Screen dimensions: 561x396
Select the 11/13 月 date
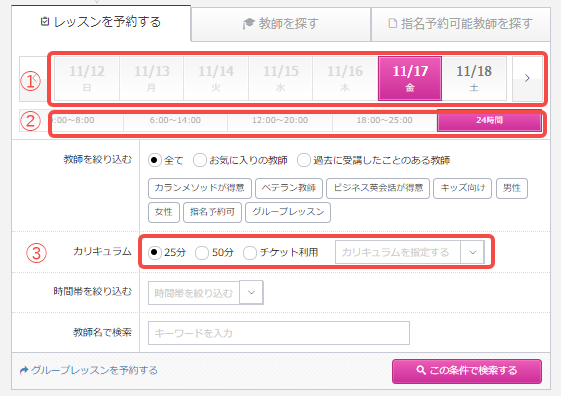pyautogui.click(x=152, y=78)
